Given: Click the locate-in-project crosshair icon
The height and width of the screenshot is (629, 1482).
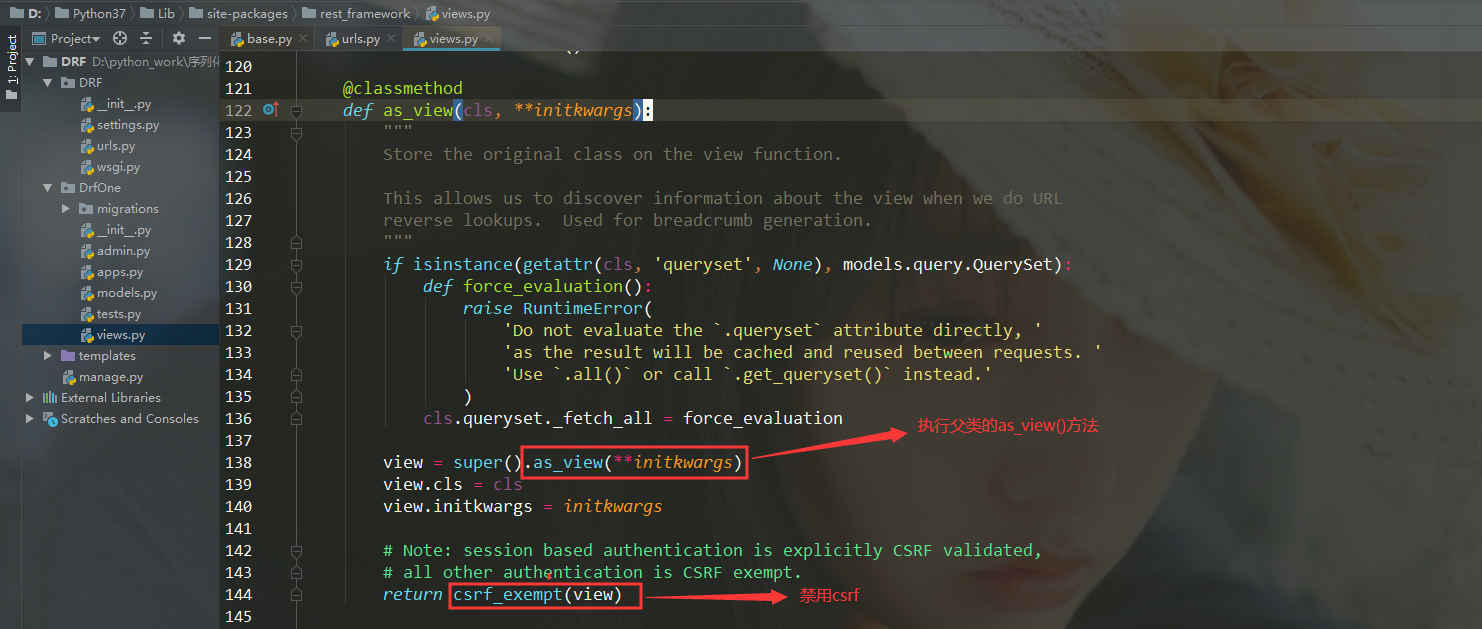Looking at the screenshot, I should pyautogui.click(x=120, y=38).
